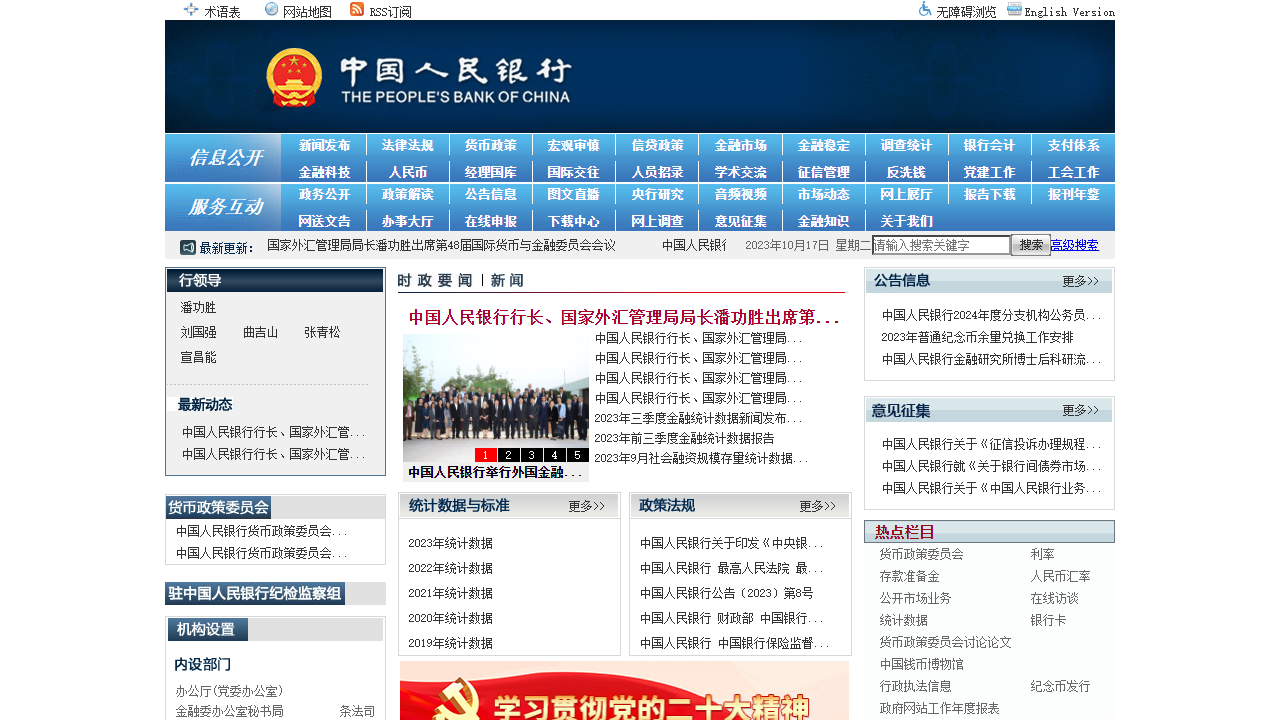This screenshot has height=720, width=1280.
Task: Click the 术语表 crosshair icon
Action: point(190,10)
